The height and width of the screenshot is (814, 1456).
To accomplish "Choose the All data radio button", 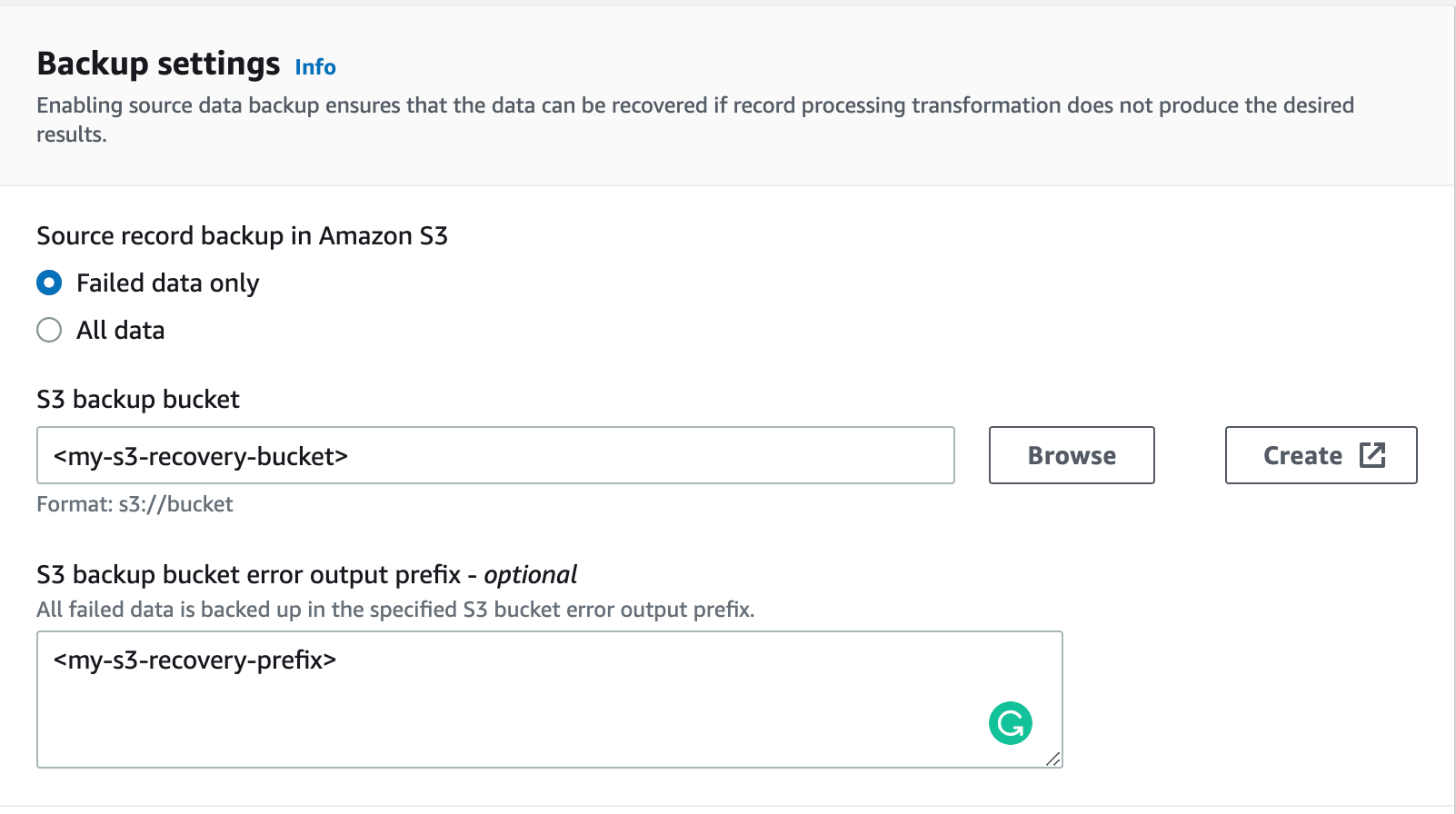I will [49, 330].
